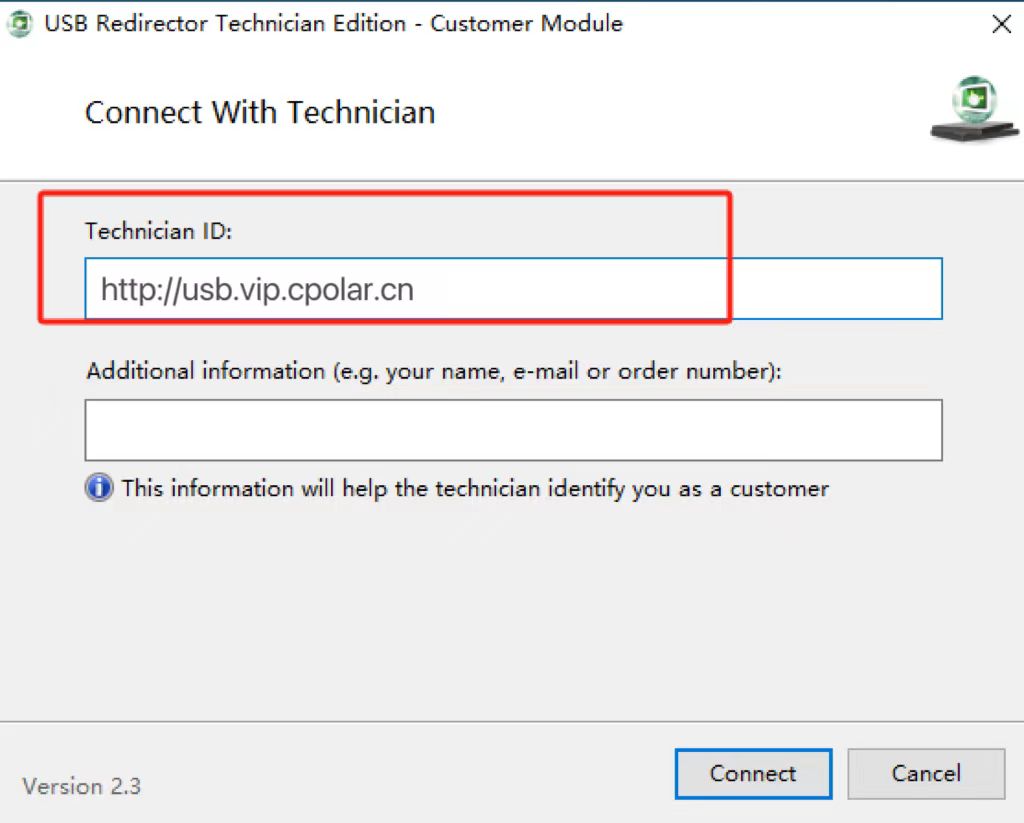1024x823 pixels.
Task: Click the blue information icon
Action: (99, 488)
